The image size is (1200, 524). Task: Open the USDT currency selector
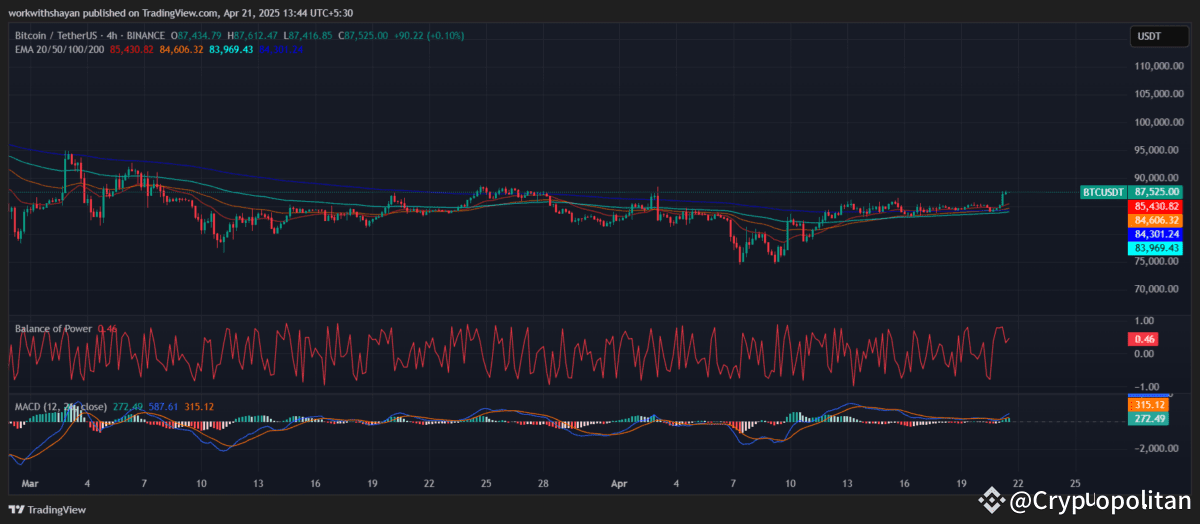click(x=1146, y=36)
